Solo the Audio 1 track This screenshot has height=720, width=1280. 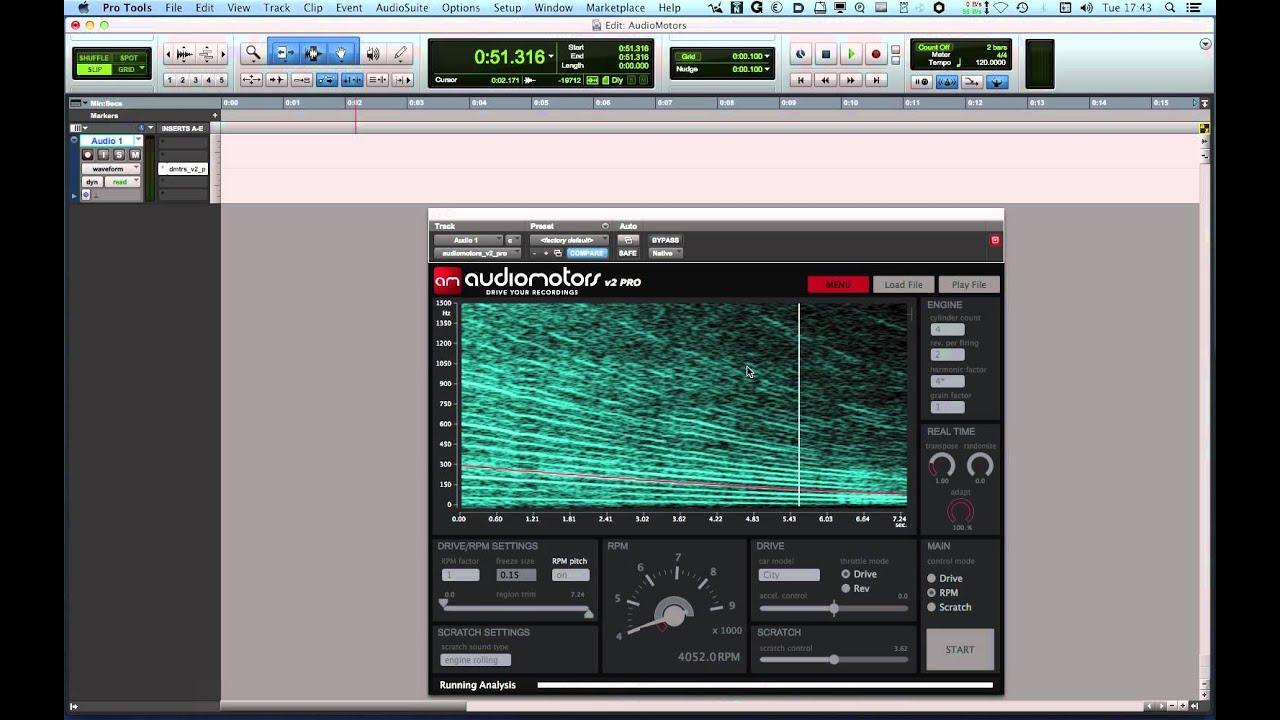(x=119, y=155)
